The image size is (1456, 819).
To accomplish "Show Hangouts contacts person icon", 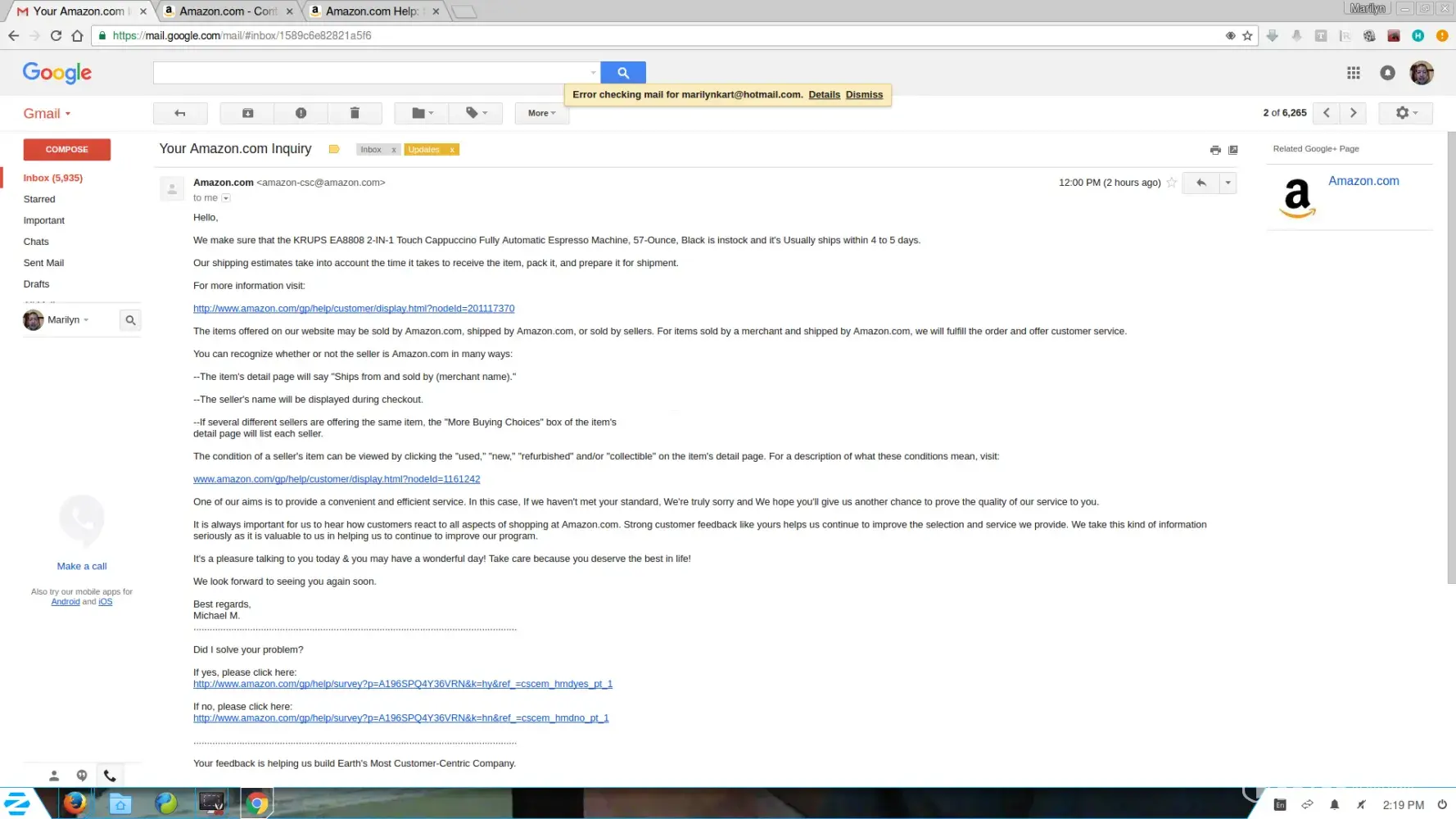I will tap(54, 776).
